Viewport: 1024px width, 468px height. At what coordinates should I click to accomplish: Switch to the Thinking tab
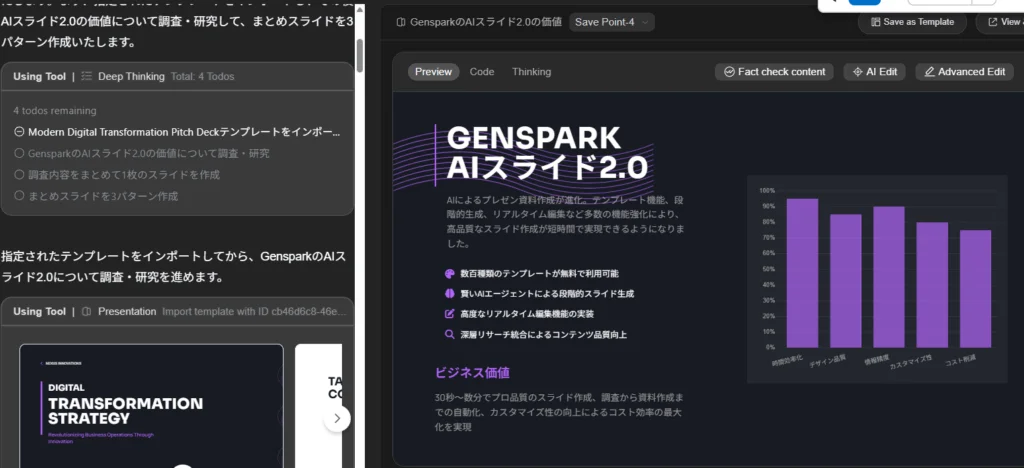tap(532, 72)
